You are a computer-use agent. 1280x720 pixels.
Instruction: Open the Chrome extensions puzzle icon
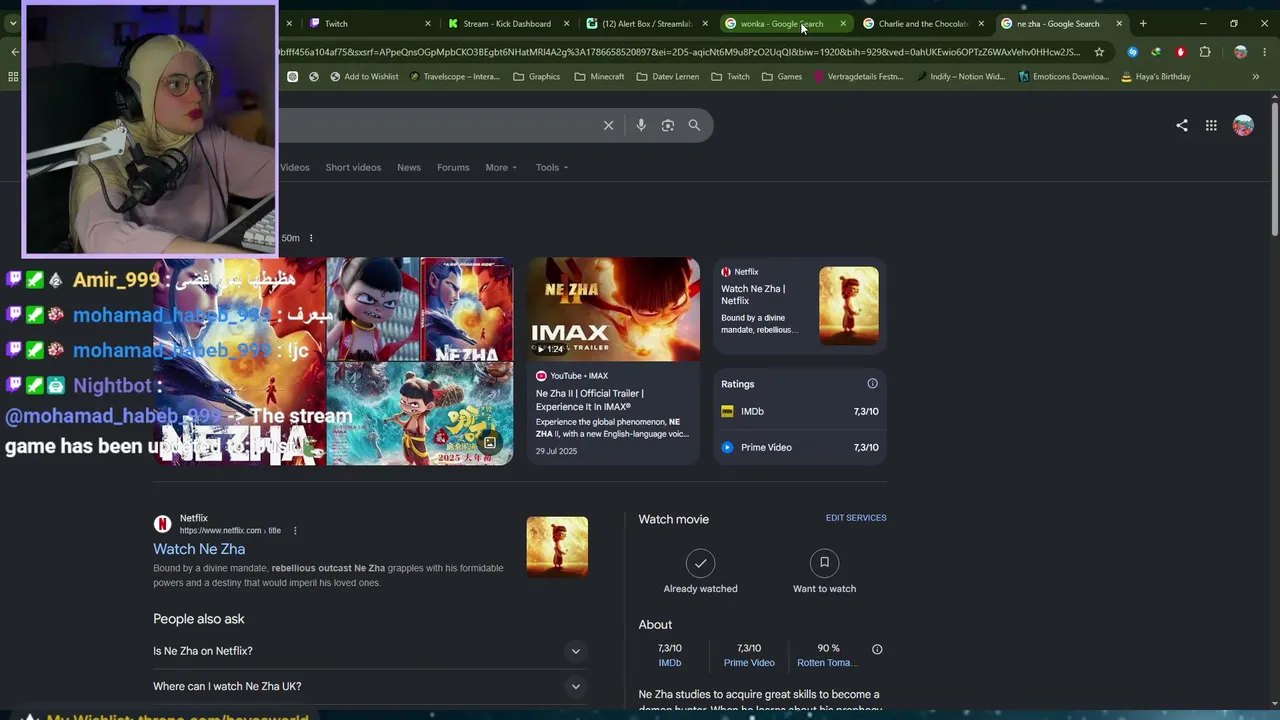point(1205,52)
